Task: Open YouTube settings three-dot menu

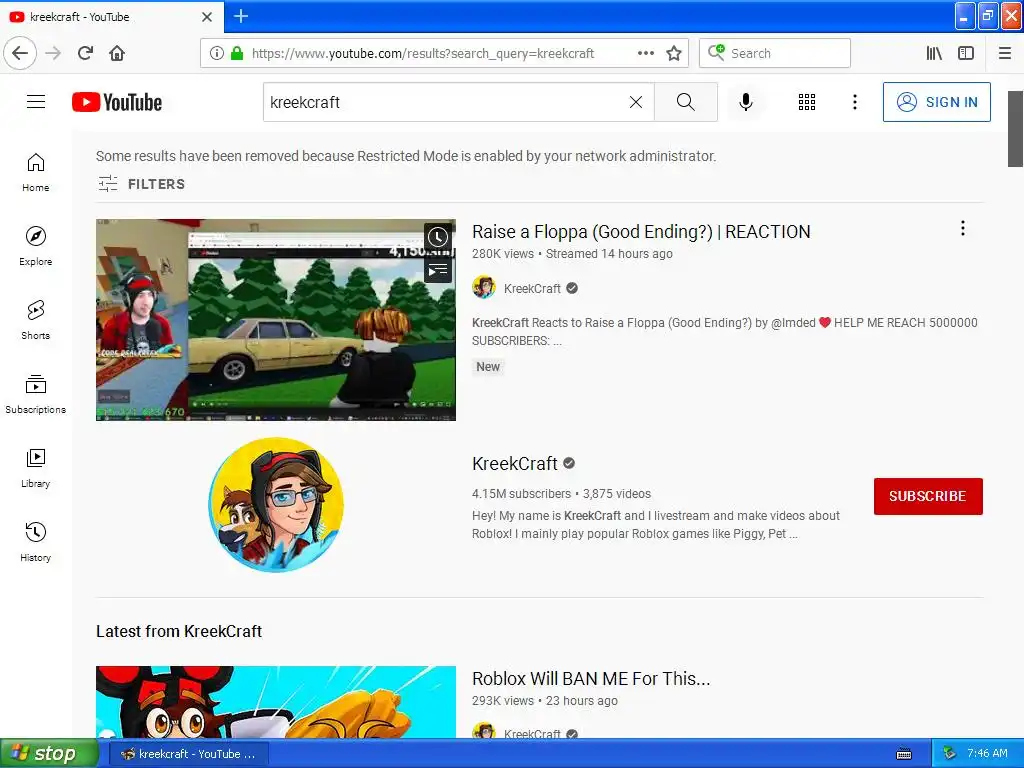Action: [855, 102]
